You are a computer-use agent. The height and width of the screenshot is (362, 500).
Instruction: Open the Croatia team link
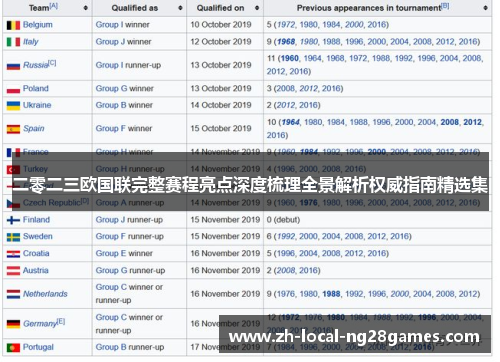point(36,253)
